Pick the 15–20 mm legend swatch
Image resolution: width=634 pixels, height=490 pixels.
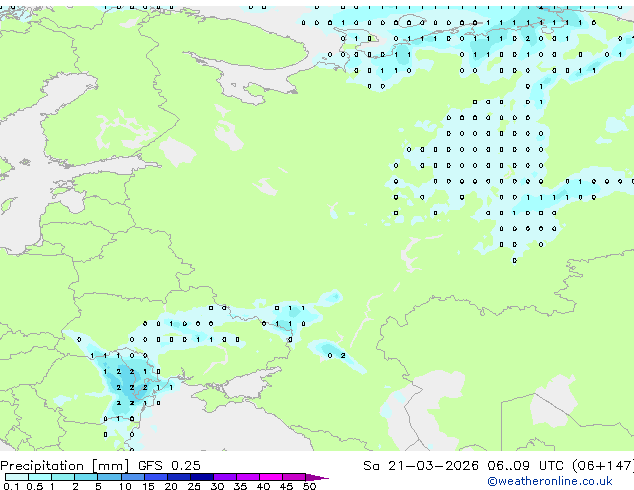[156, 477]
